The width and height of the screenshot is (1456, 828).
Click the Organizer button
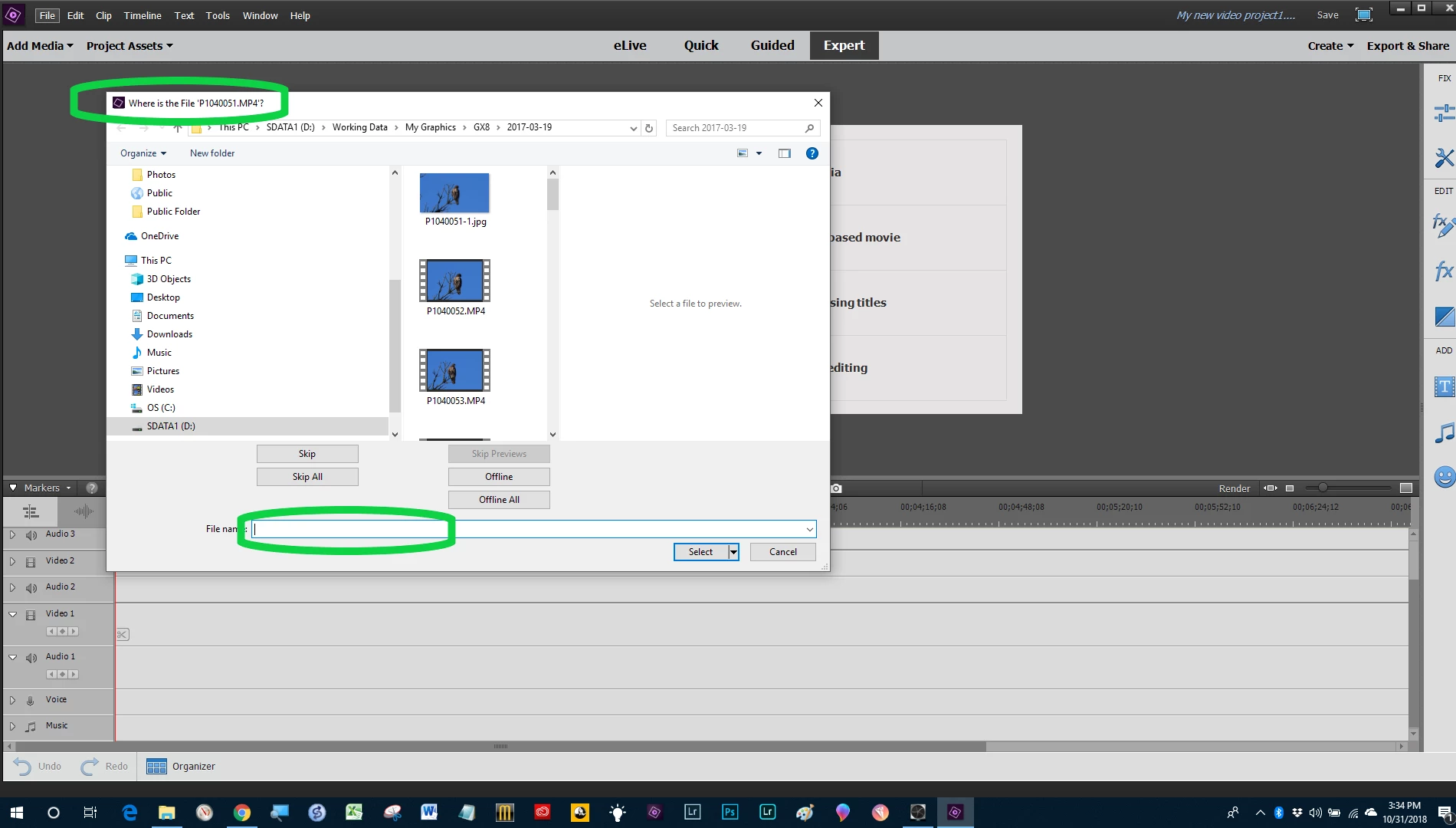pos(181,767)
